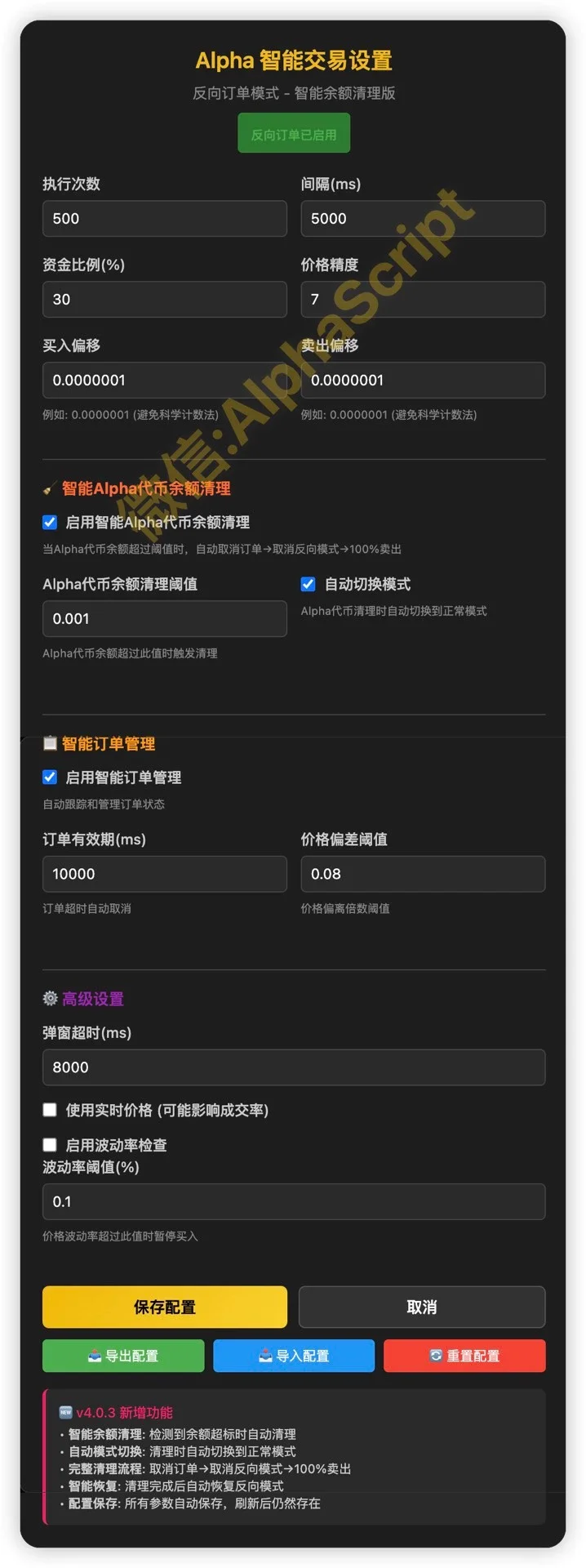
Task: Click the clipboard icon beside 智能订单管理
Action: tap(50, 743)
